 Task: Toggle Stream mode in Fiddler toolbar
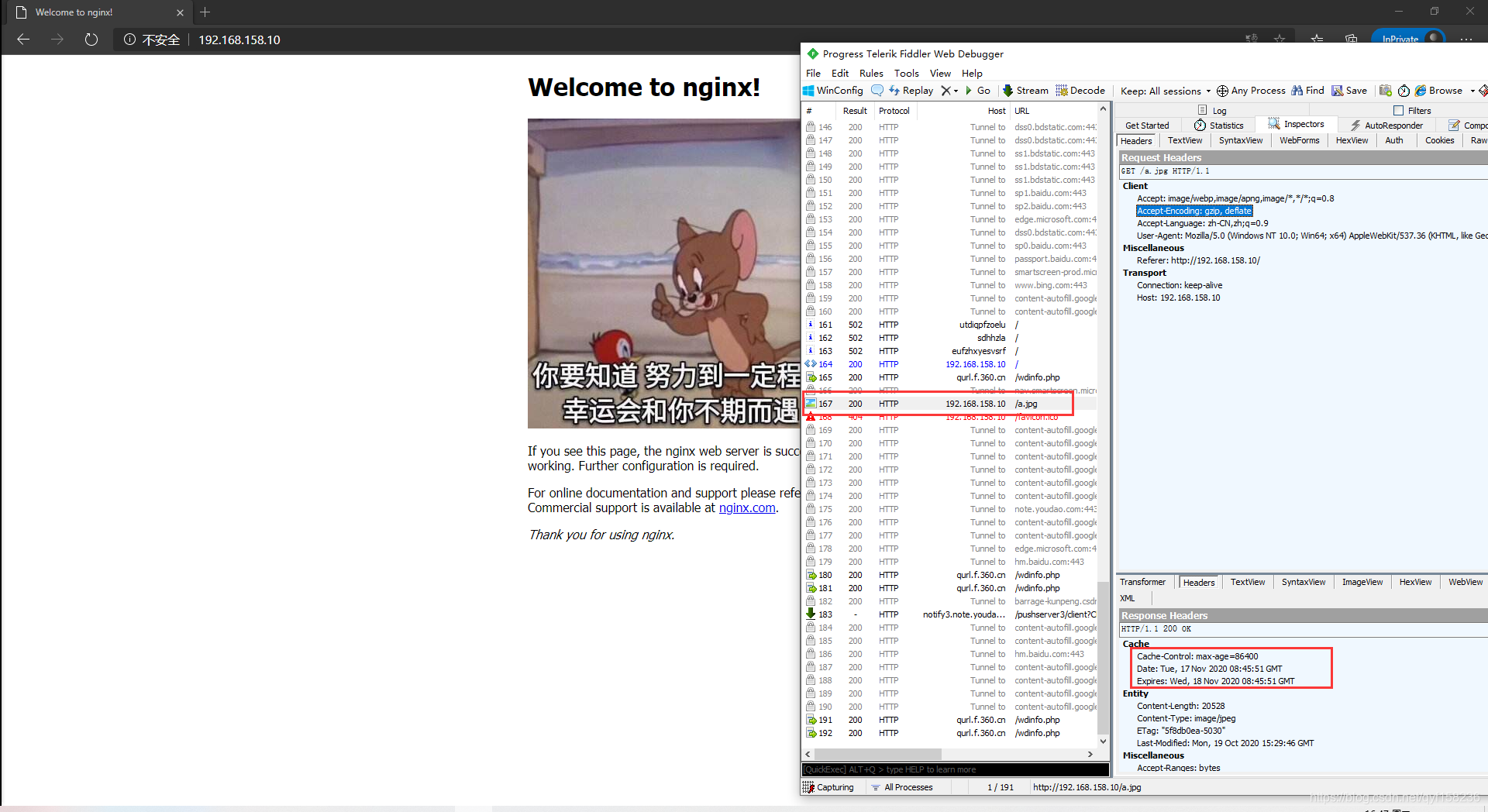pos(1025,91)
